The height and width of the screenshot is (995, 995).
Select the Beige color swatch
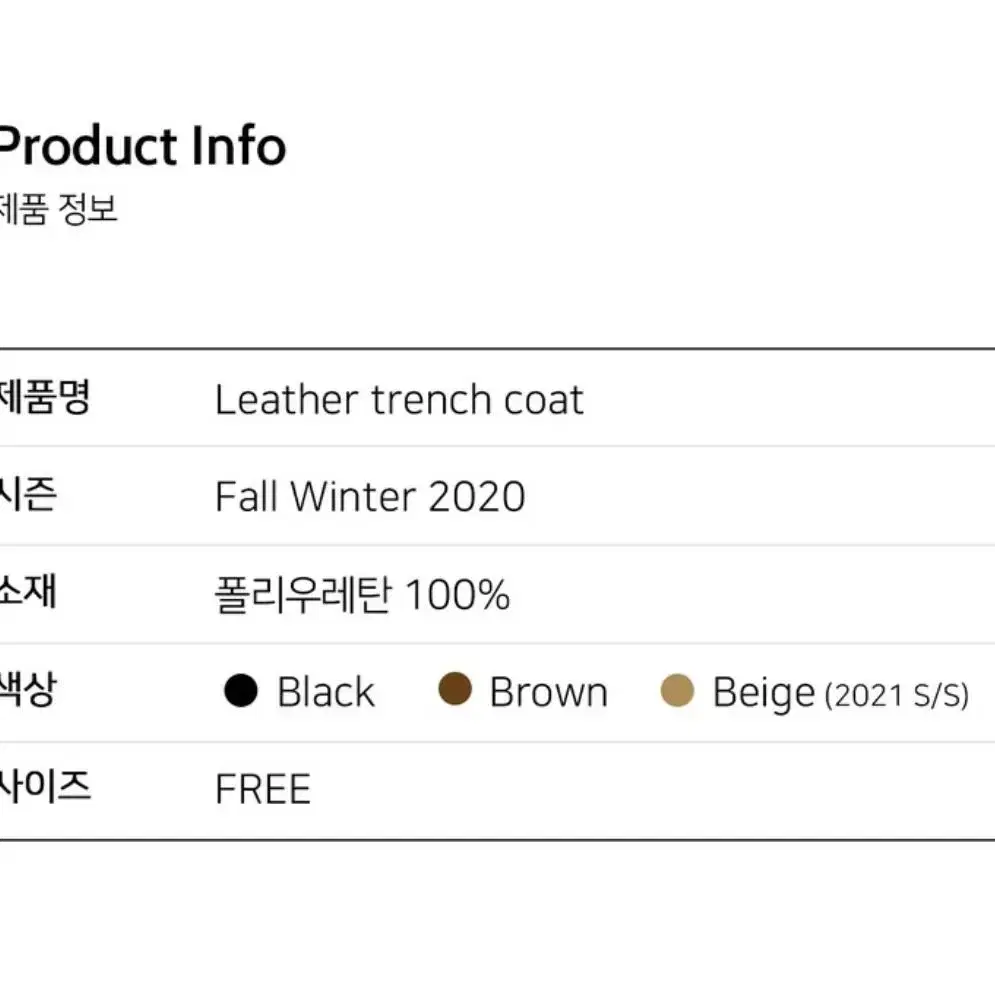(x=677, y=690)
